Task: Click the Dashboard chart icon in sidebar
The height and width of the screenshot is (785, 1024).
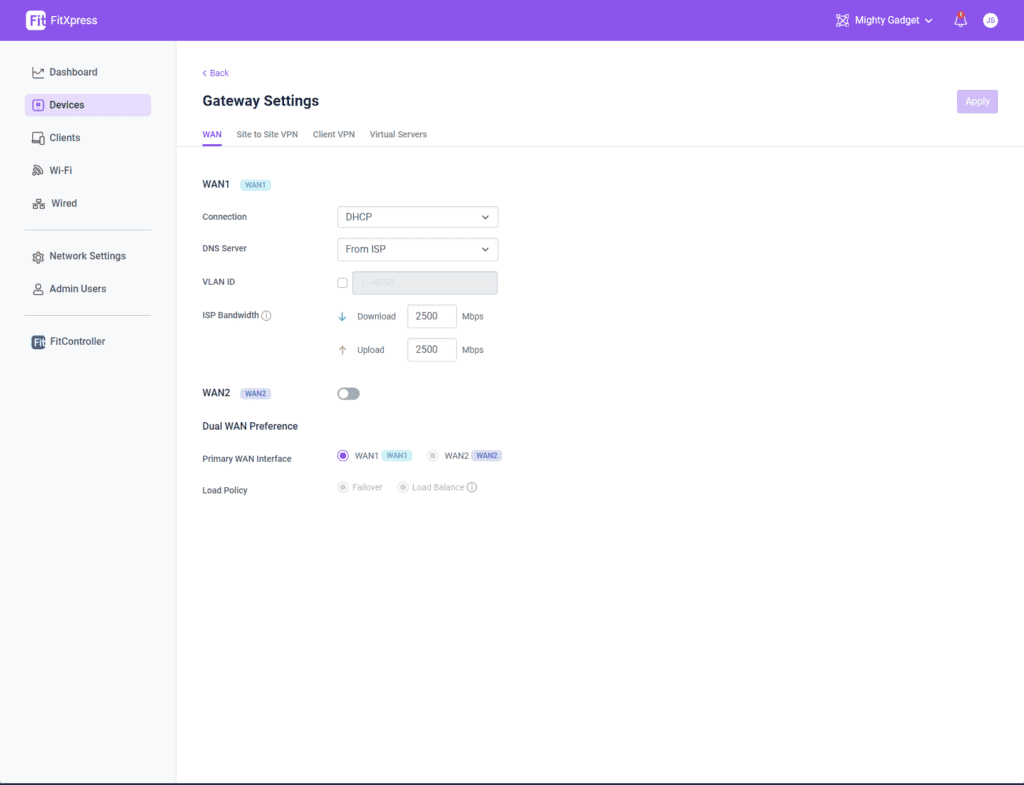Action: coord(38,72)
